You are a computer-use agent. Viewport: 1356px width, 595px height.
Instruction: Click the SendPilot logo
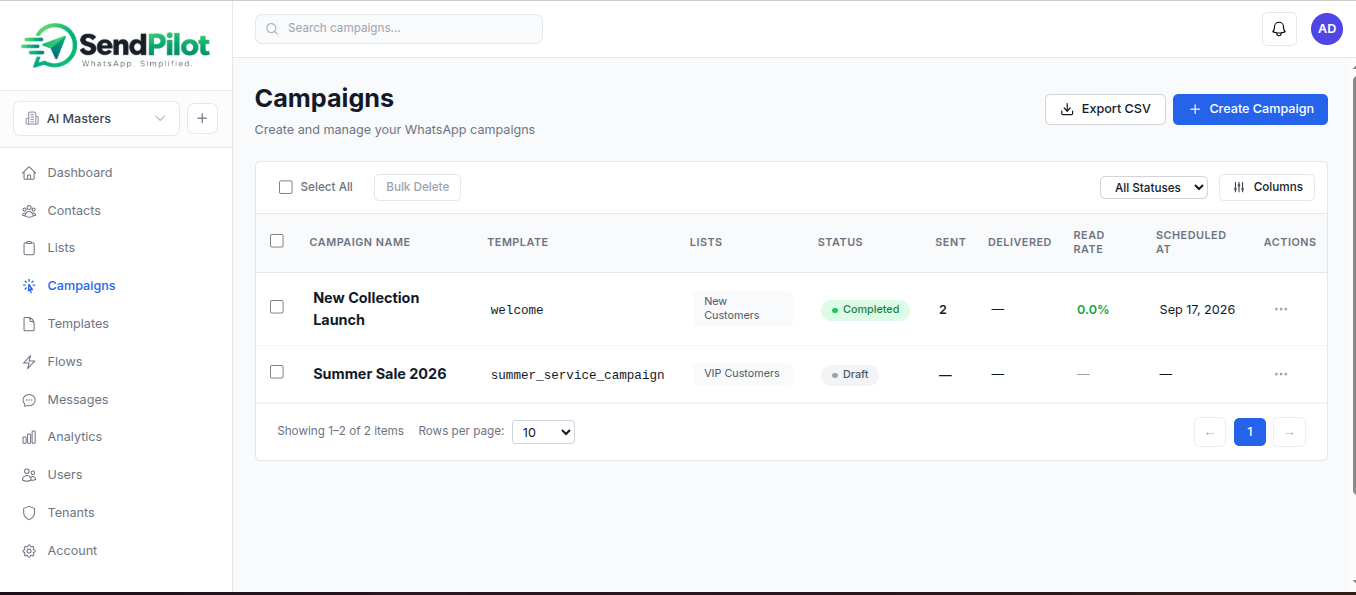point(116,46)
